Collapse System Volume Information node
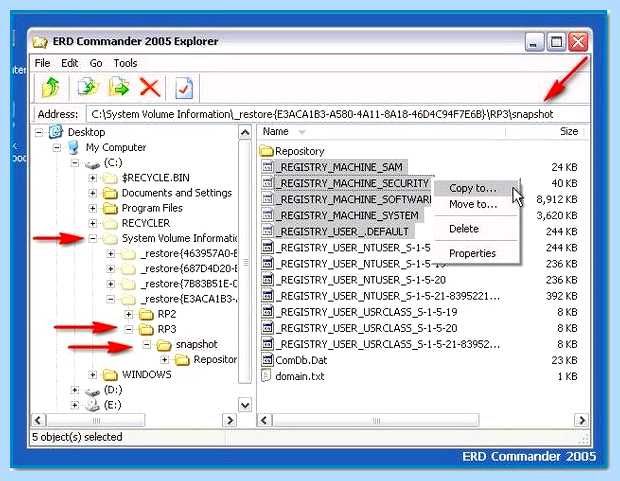The height and width of the screenshot is (481, 620). pos(93,239)
